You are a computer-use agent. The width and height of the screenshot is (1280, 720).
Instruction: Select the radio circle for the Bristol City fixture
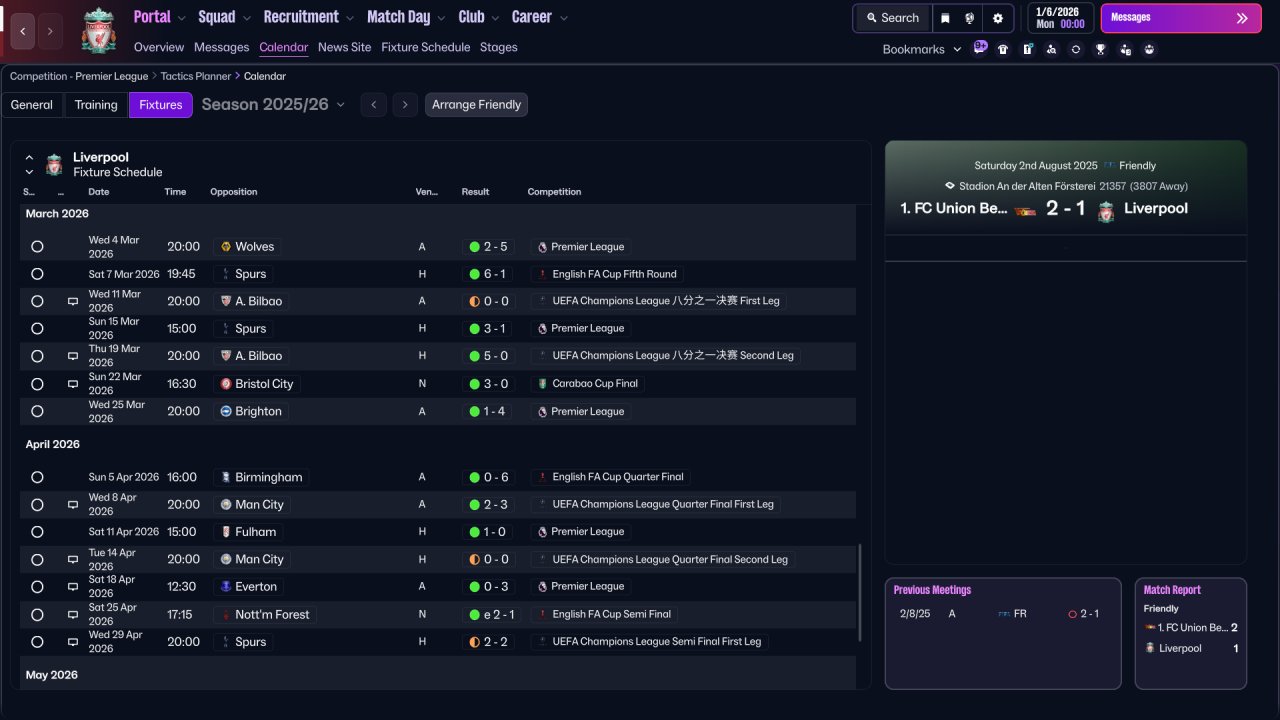[37, 384]
